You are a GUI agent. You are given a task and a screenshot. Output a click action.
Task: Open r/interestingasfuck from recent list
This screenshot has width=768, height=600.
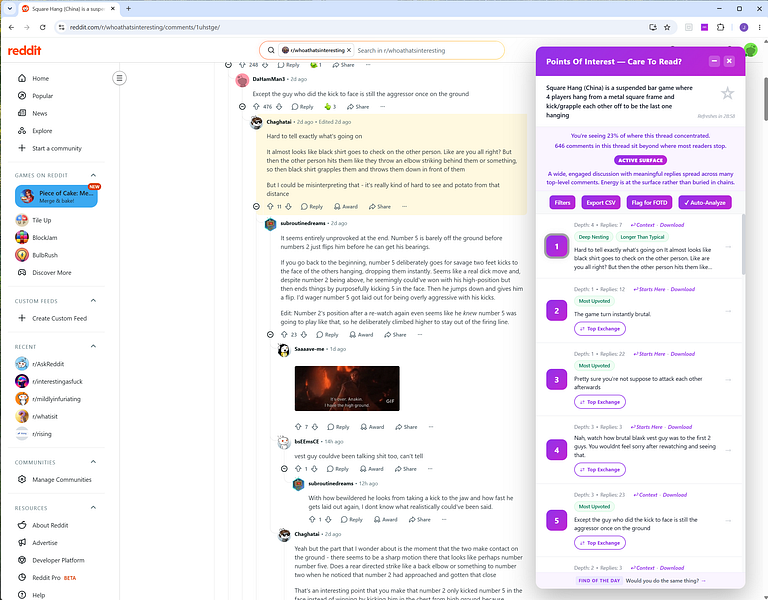57,382
